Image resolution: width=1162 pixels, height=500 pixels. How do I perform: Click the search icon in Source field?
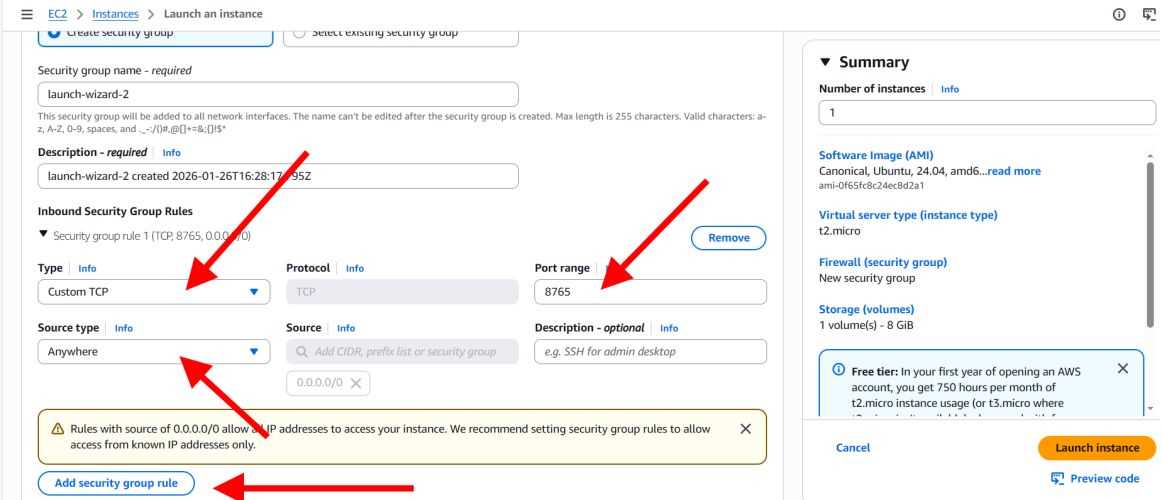tap(304, 352)
